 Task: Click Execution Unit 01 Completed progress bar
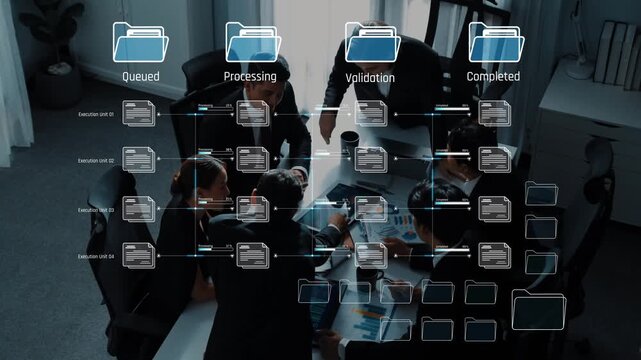click(x=452, y=109)
